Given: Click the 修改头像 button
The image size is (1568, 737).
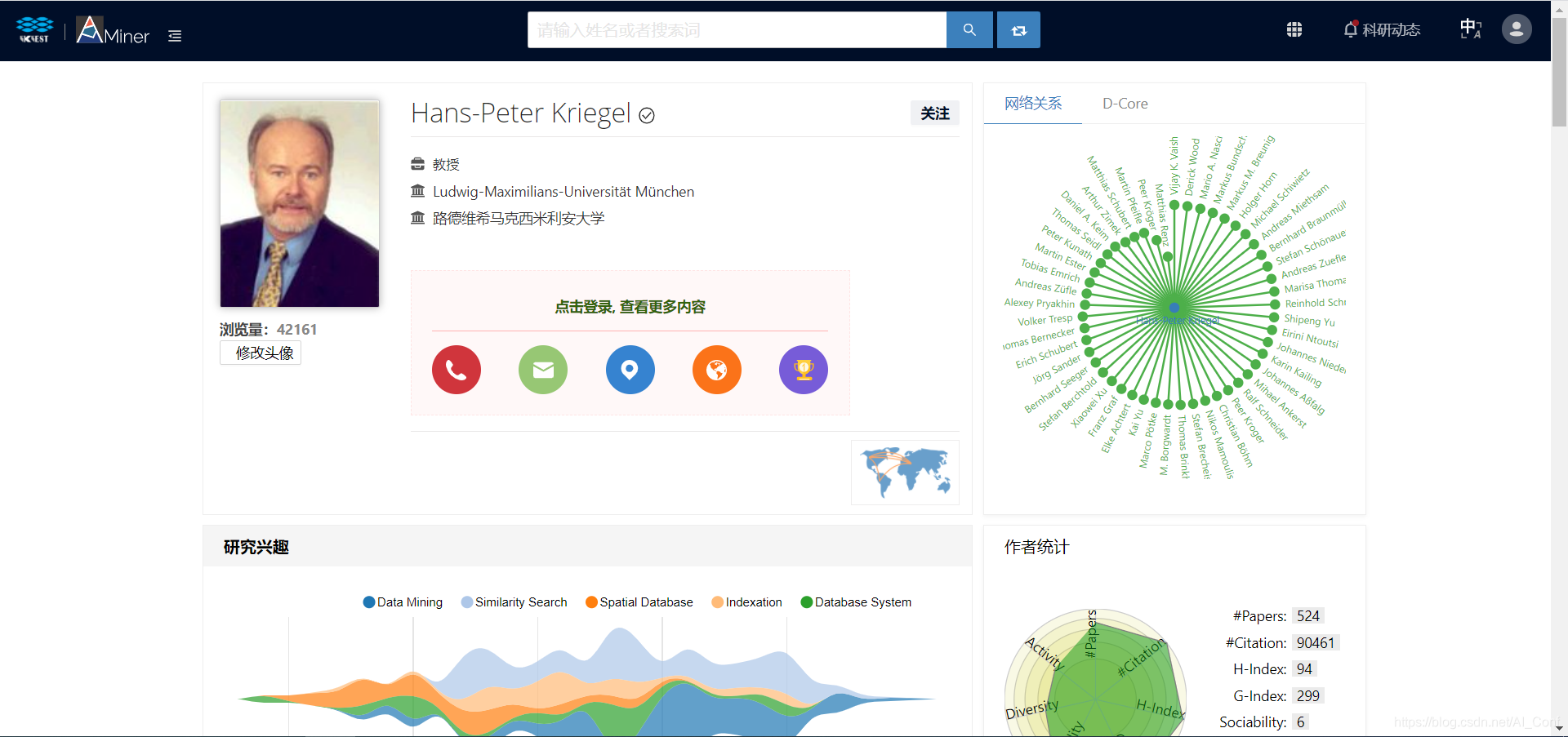Looking at the screenshot, I should (x=261, y=353).
